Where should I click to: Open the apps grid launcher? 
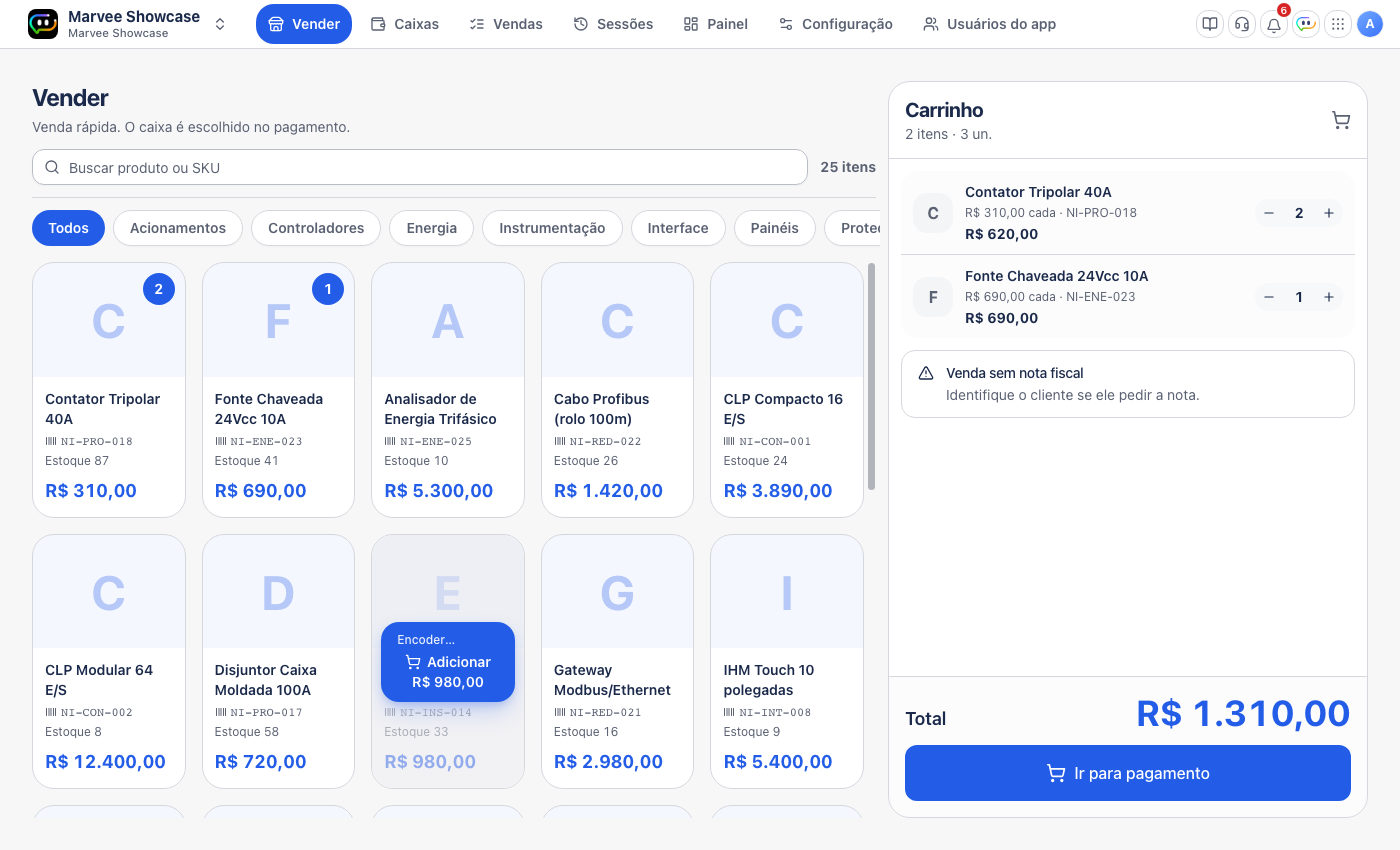pyautogui.click(x=1338, y=24)
